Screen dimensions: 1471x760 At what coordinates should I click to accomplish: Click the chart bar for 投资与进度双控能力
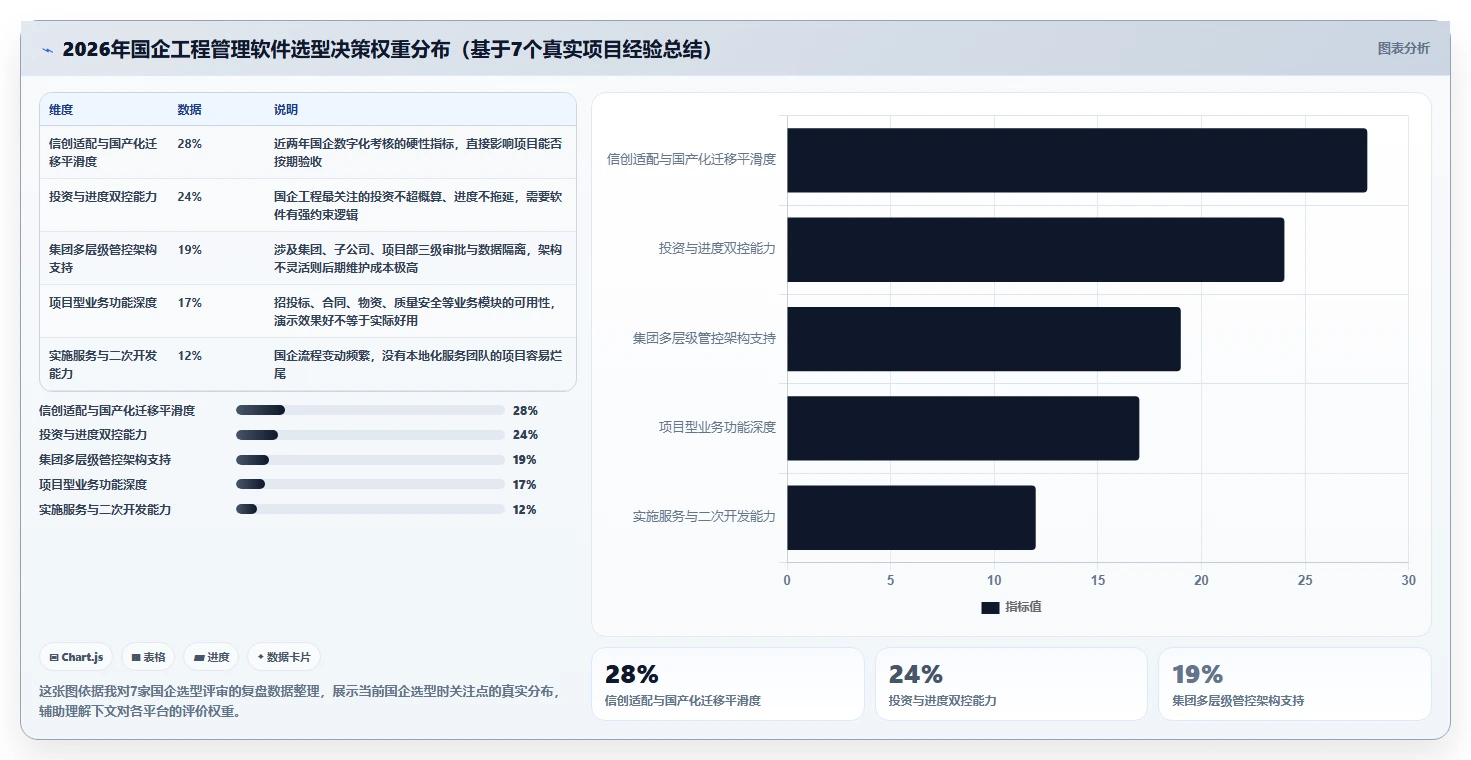(x=1035, y=249)
